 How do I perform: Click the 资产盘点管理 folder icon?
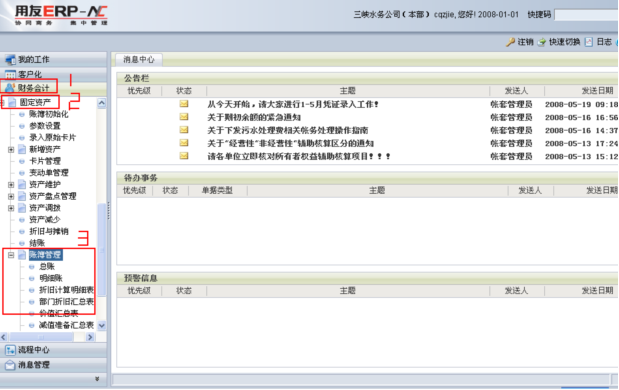22,196
